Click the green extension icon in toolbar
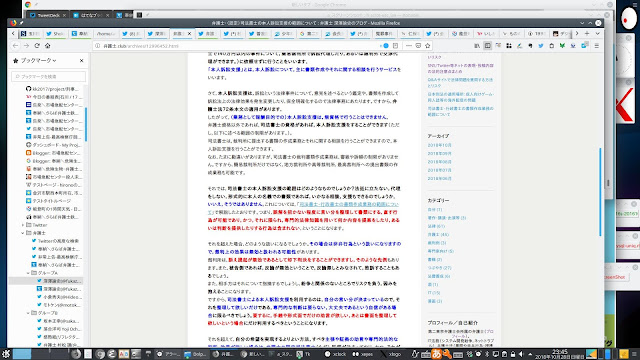640x360 pixels. [562, 46]
